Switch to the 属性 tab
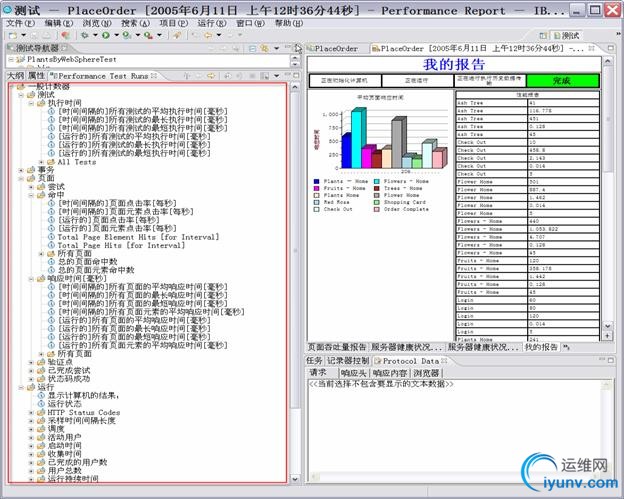 point(37,76)
